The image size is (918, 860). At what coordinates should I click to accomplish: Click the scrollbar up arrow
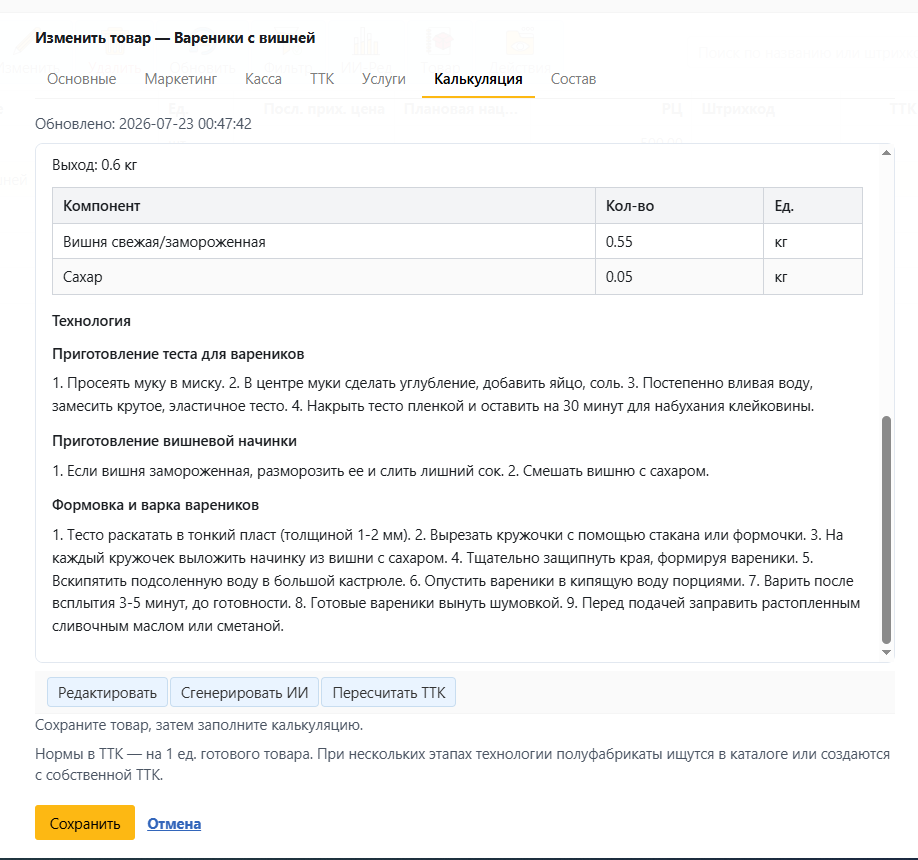[886, 153]
